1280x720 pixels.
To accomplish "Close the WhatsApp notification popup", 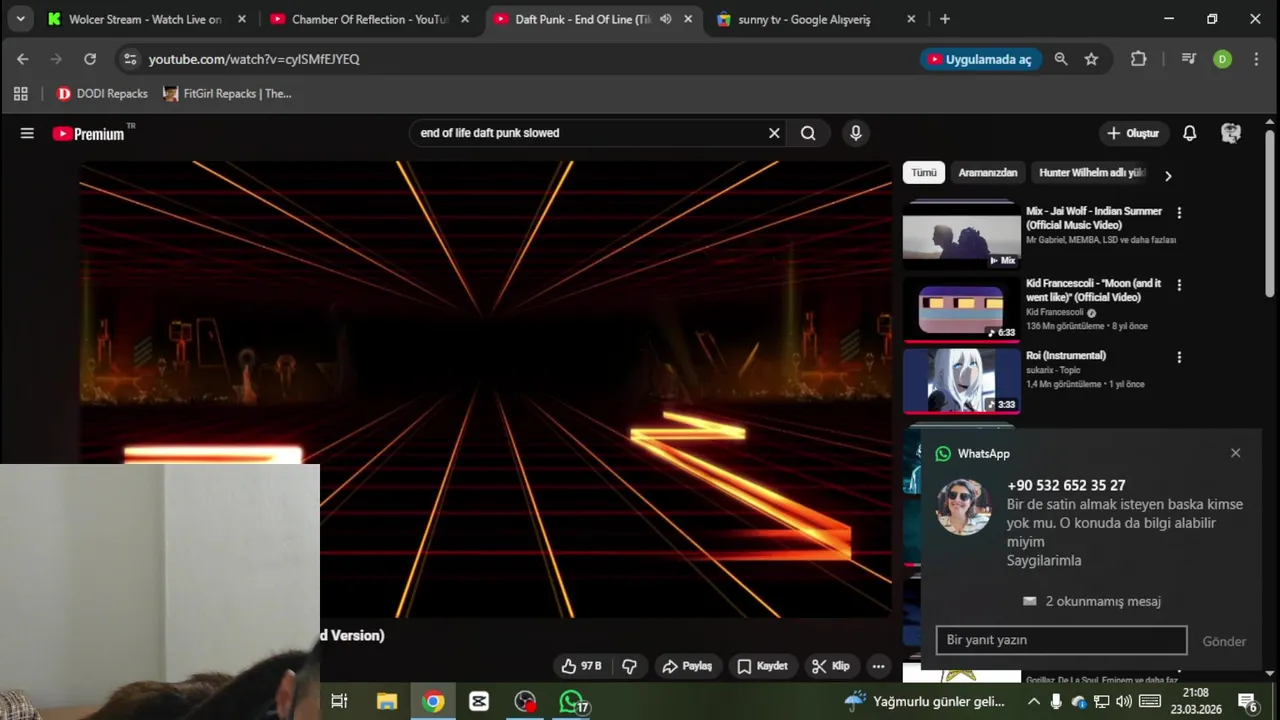I will 1235,453.
